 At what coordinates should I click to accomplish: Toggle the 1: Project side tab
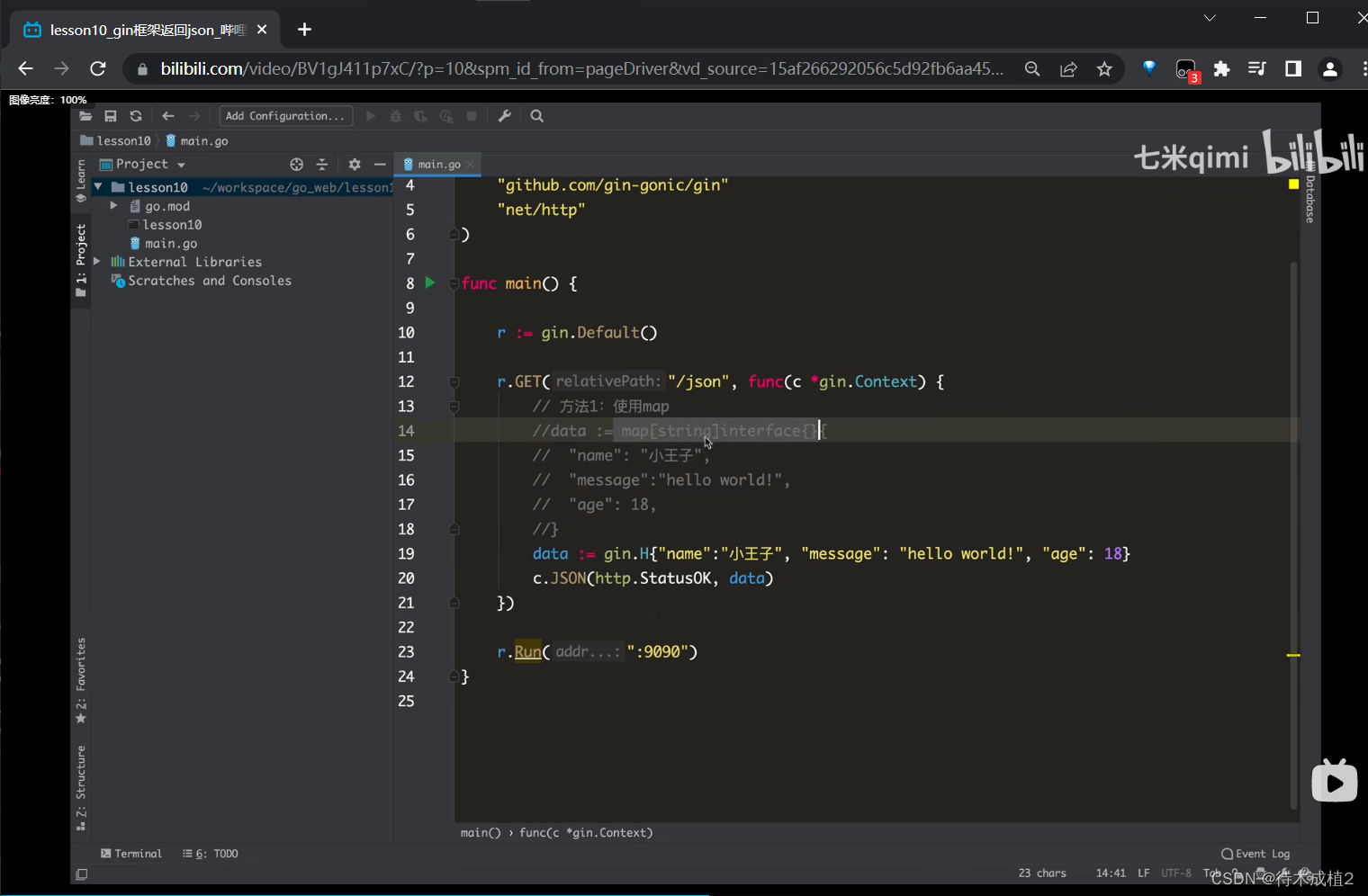click(x=81, y=261)
